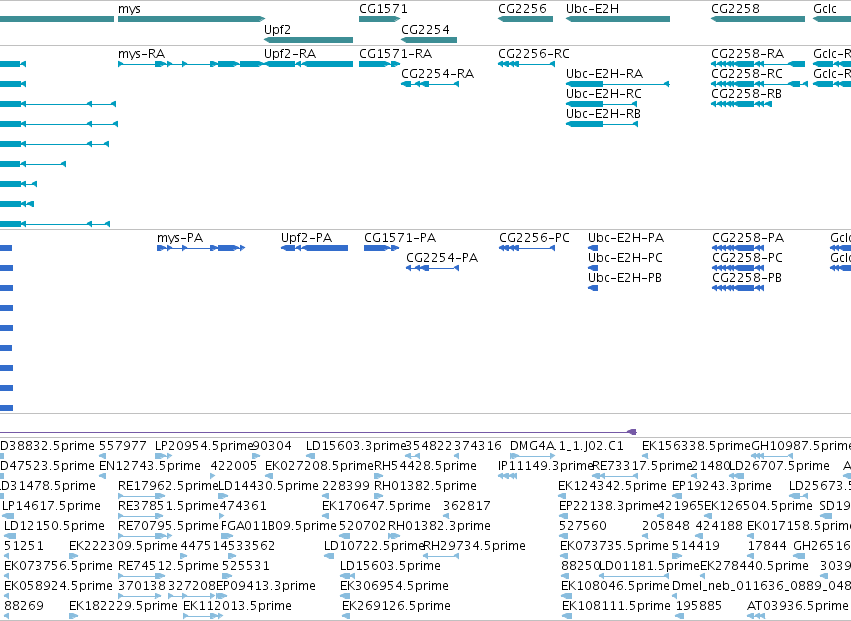
Task: Click EST LD15603.3prime label
Action: pyautogui.click(x=357, y=446)
